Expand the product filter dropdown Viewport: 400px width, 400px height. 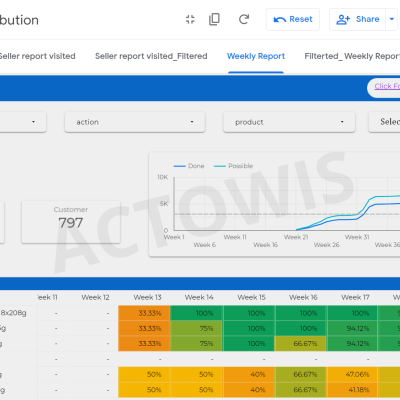289,122
